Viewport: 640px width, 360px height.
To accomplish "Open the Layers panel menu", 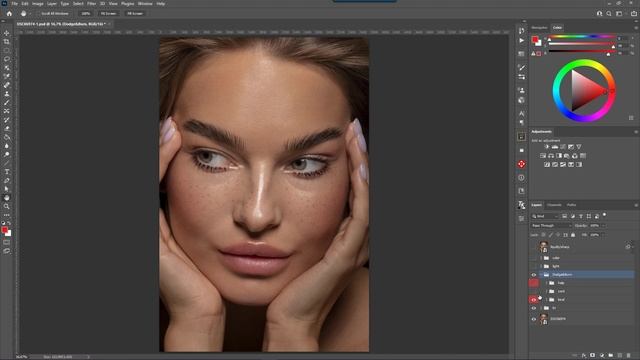I will pyautogui.click(x=636, y=205).
